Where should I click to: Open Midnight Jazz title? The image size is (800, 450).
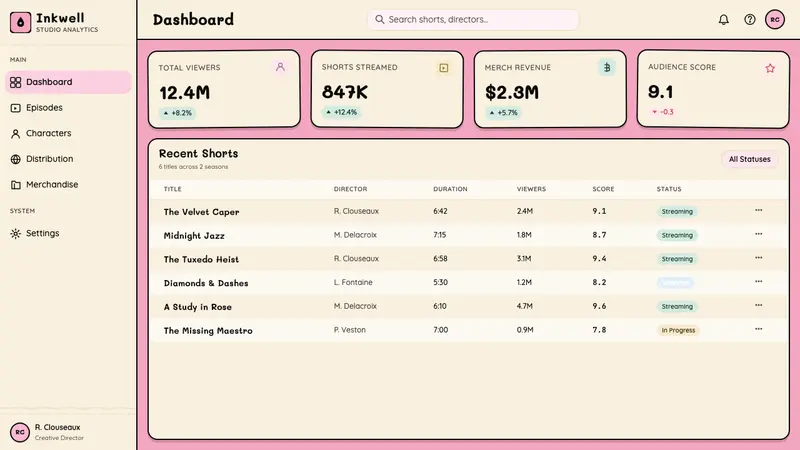click(x=194, y=236)
